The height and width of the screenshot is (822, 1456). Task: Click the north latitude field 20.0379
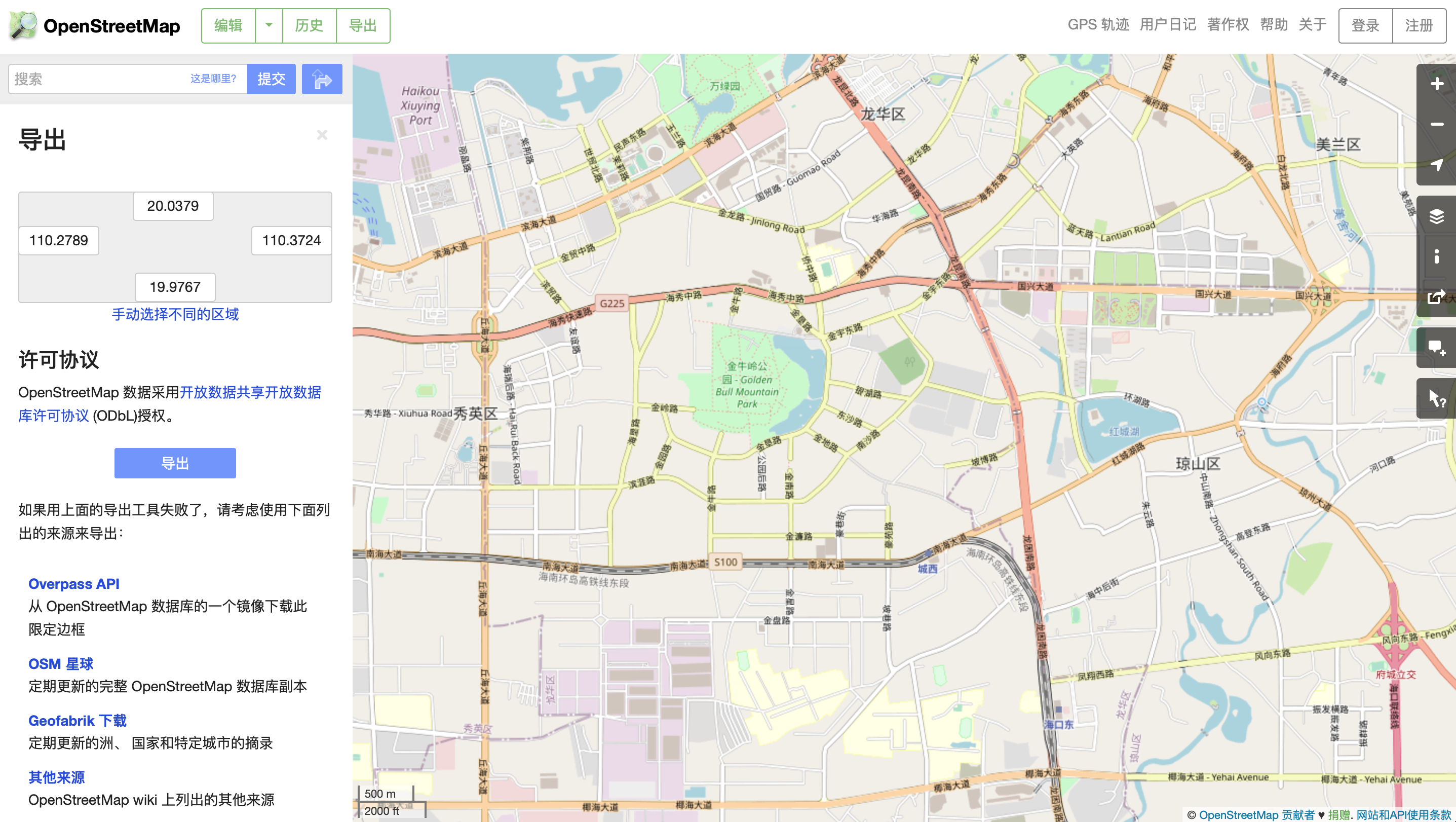(173, 206)
